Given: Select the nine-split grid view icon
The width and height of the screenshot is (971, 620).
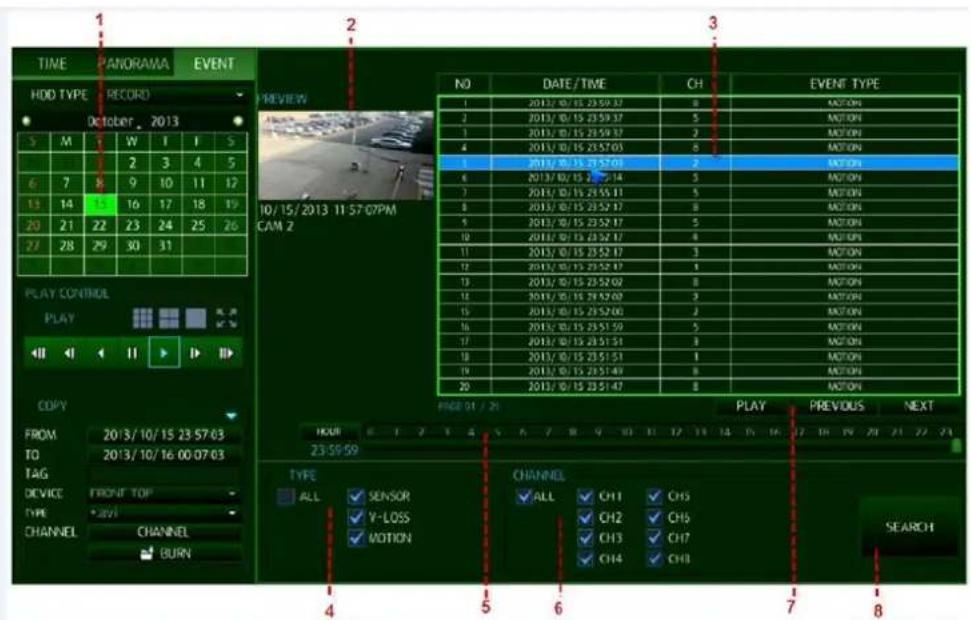Looking at the screenshot, I should point(142,318).
